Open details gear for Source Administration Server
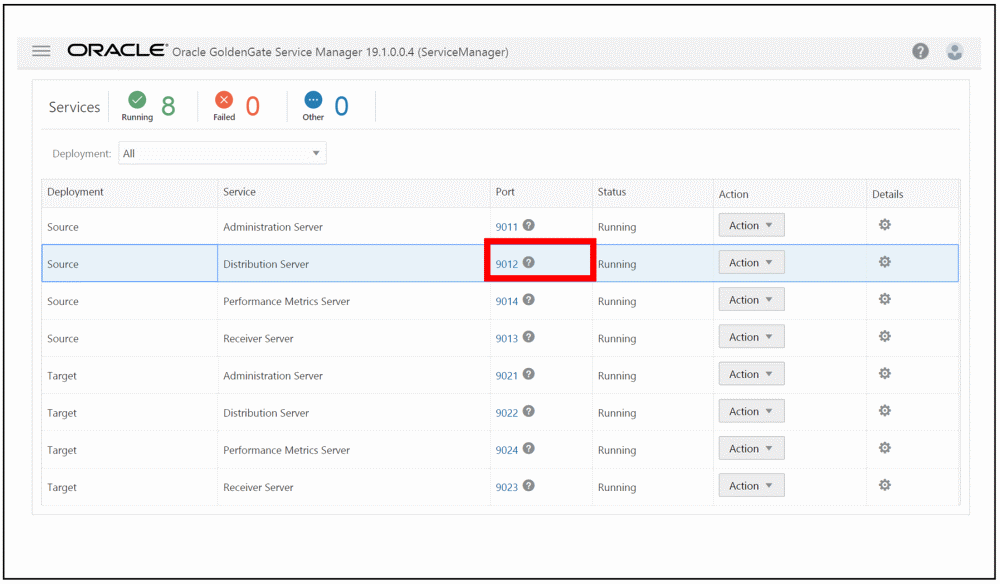The height and width of the screenshot is (584, 1000). click(884, 225)
